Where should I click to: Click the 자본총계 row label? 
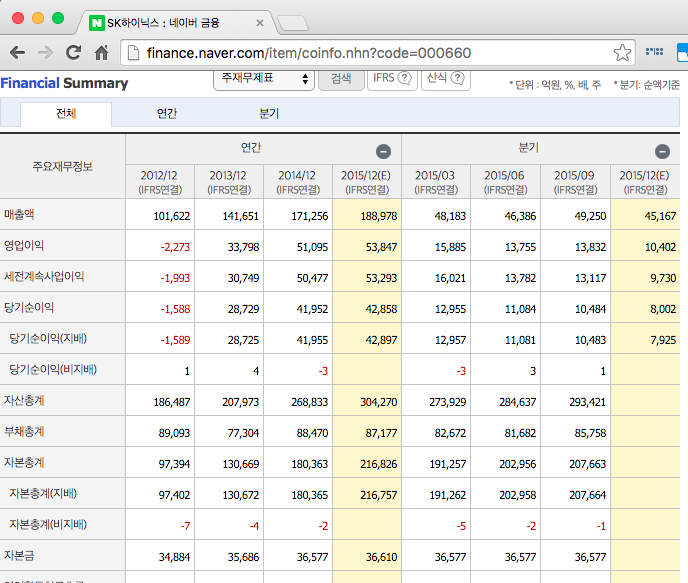(x=24, y=462)
